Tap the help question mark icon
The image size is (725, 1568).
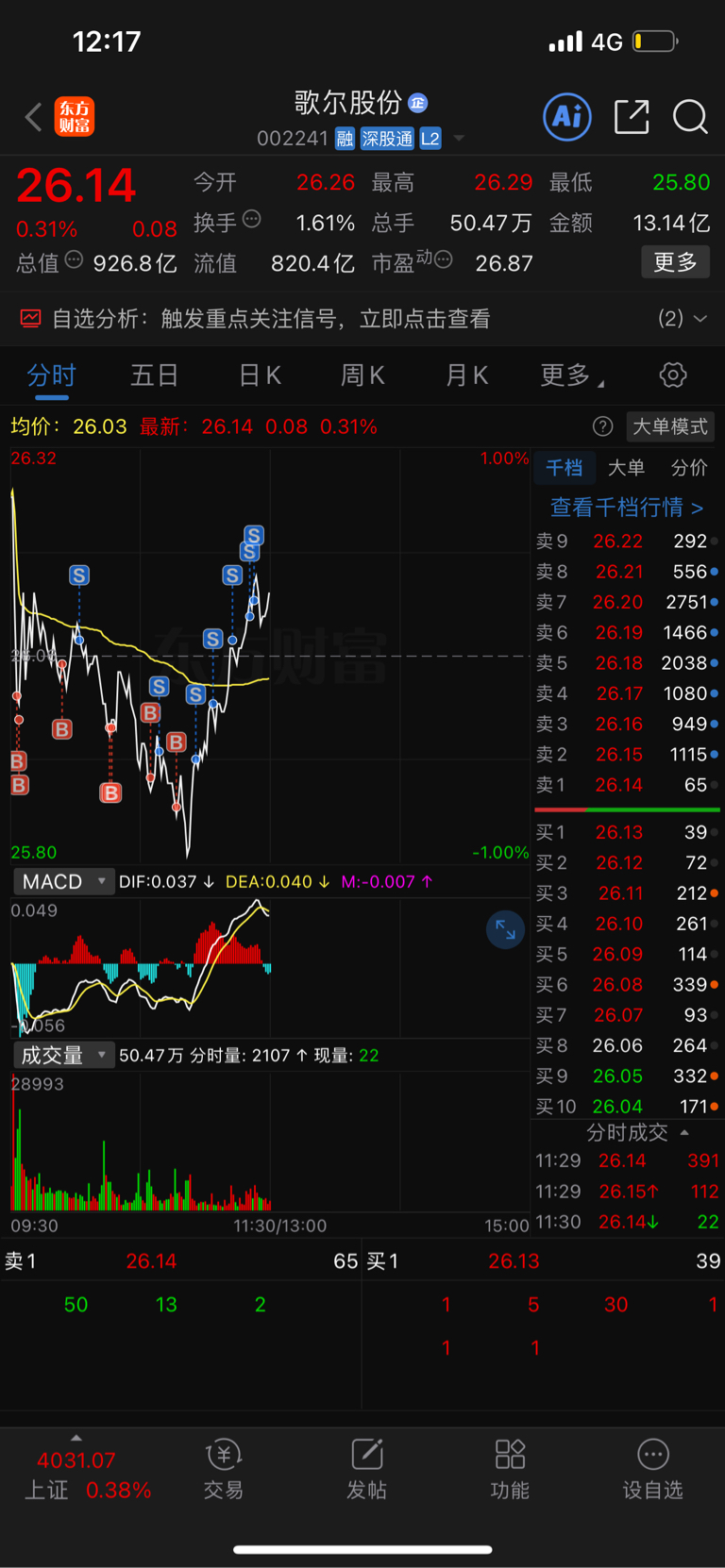pyautogui.click(x=602, y=426)
